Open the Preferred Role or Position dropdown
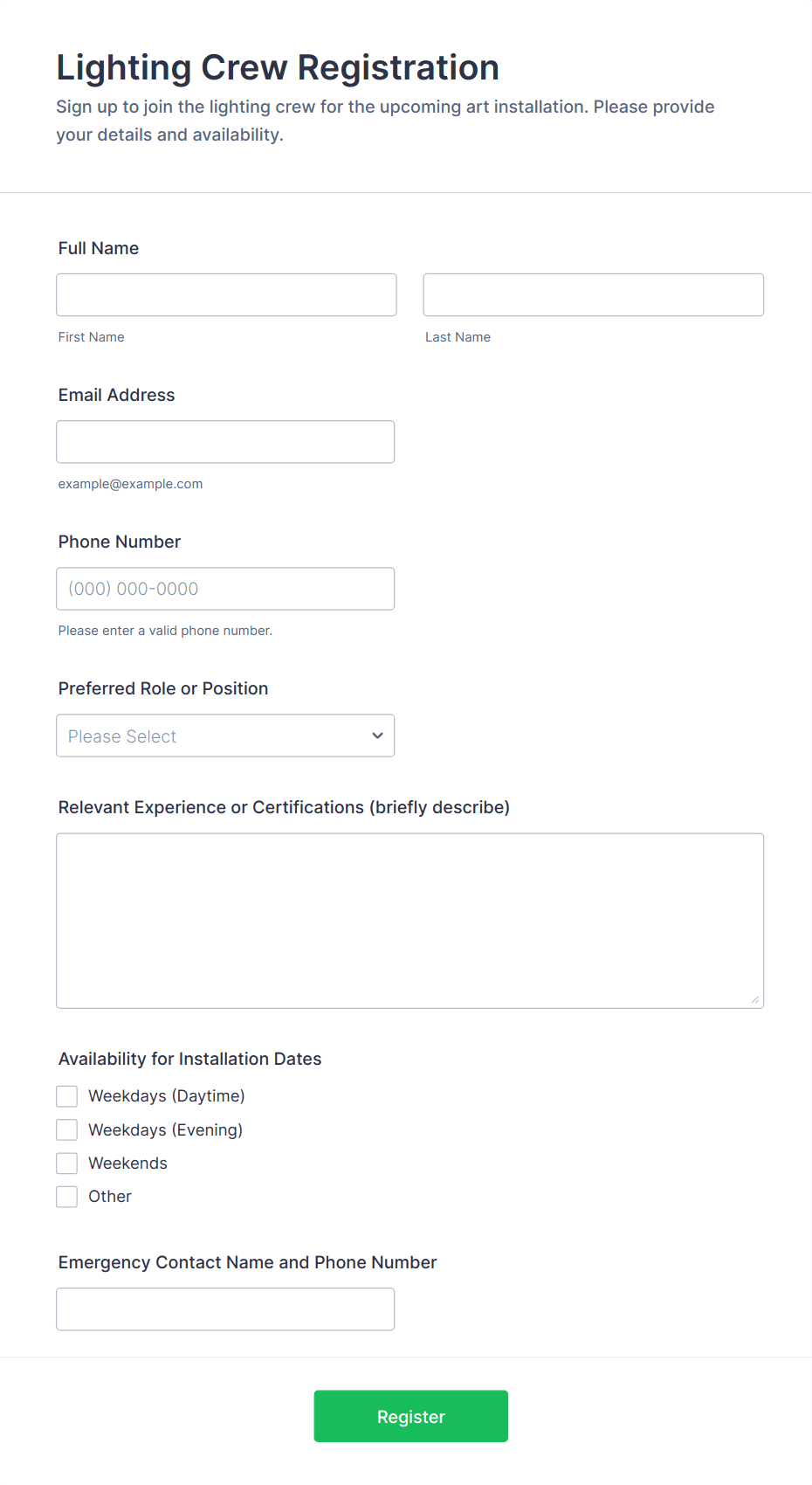Viewport: 812px width, 1485px height. (225, 736)
